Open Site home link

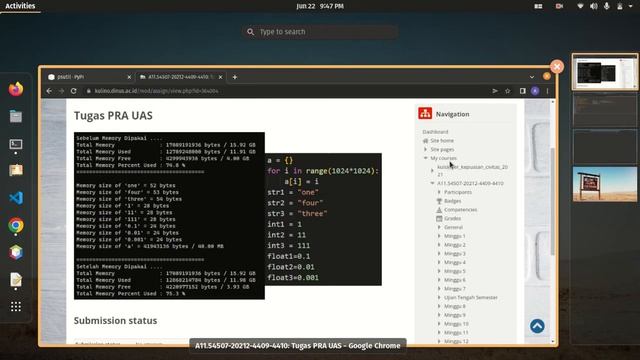442,140
